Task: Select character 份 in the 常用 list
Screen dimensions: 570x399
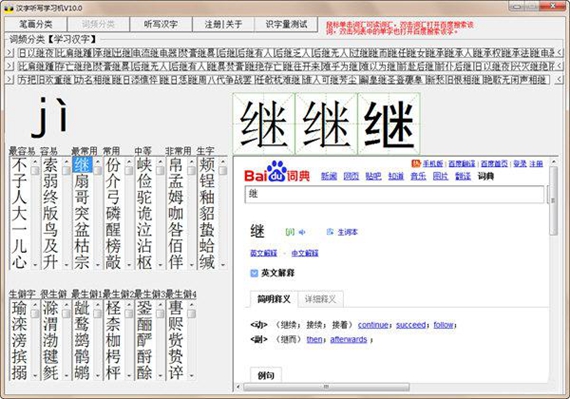Action: click(113, 165)
